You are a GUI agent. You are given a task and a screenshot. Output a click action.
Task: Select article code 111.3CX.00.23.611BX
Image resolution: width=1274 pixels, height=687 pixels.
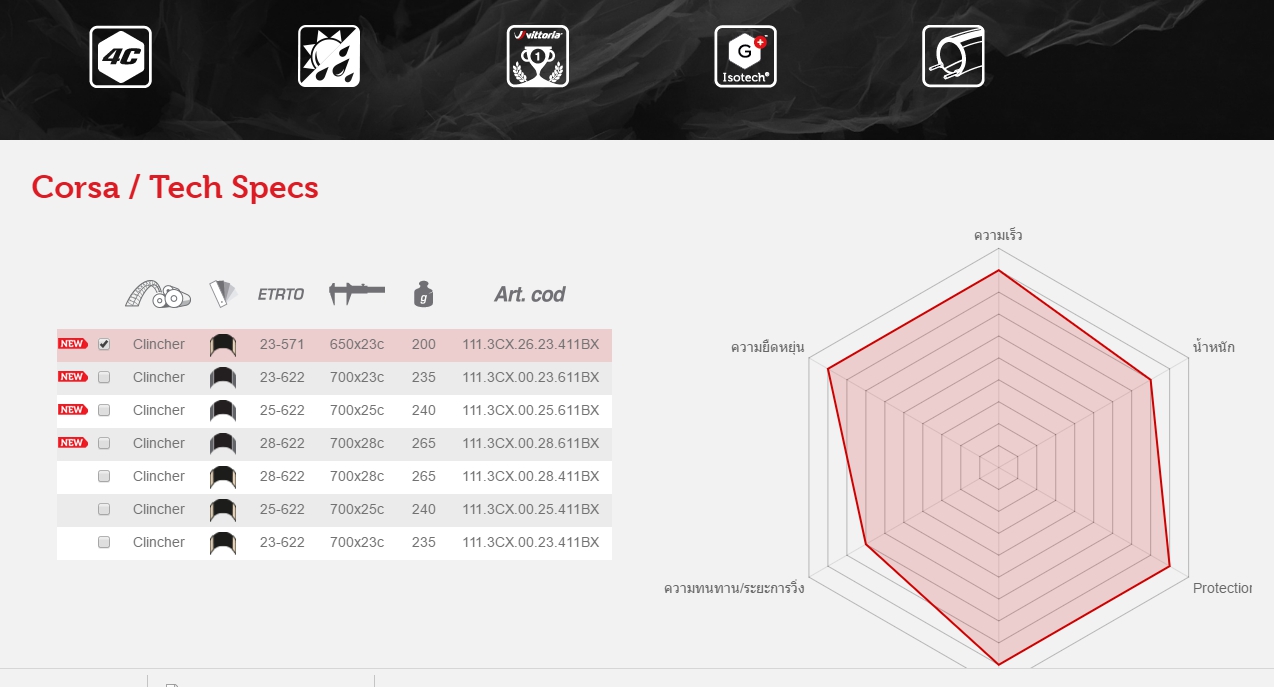coord(531,377)
